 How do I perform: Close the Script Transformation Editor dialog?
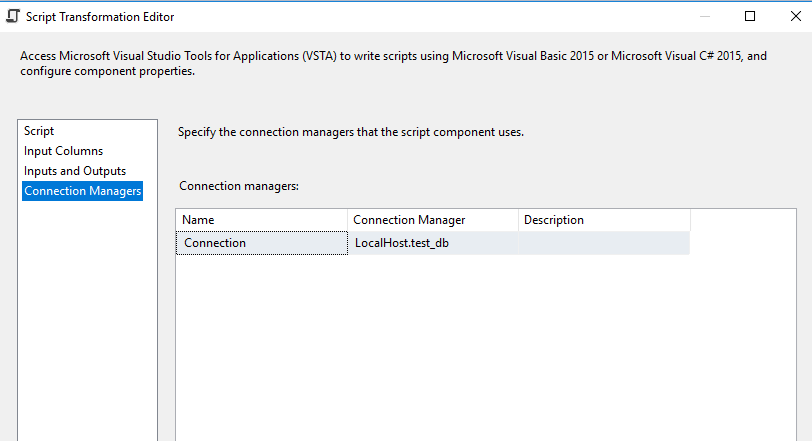pyautogui.click(x=795, y=16)
